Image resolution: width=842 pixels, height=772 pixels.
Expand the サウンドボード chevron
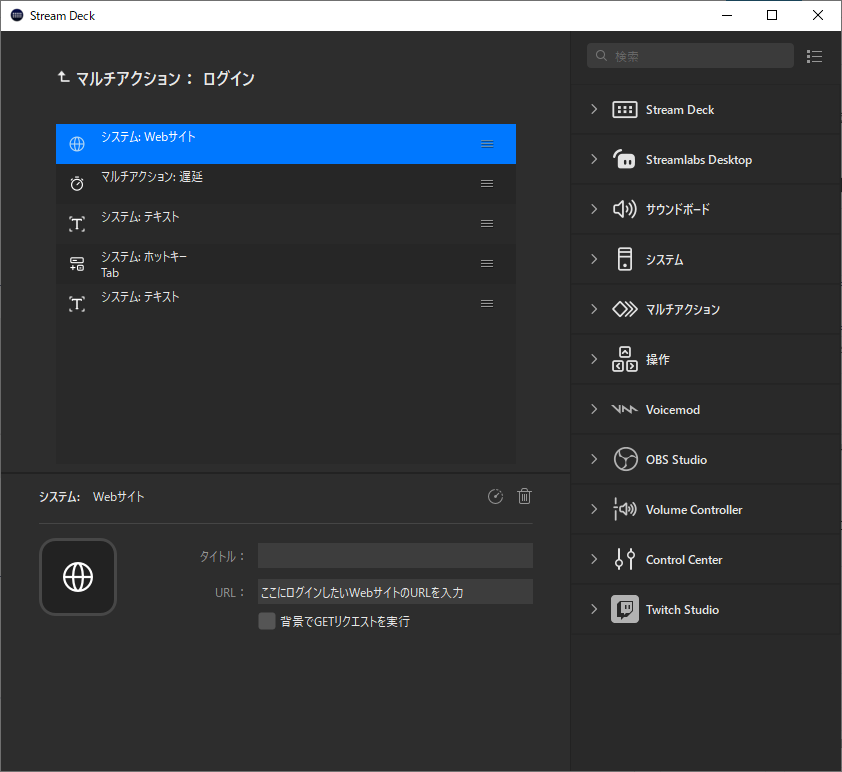point(594,209)
